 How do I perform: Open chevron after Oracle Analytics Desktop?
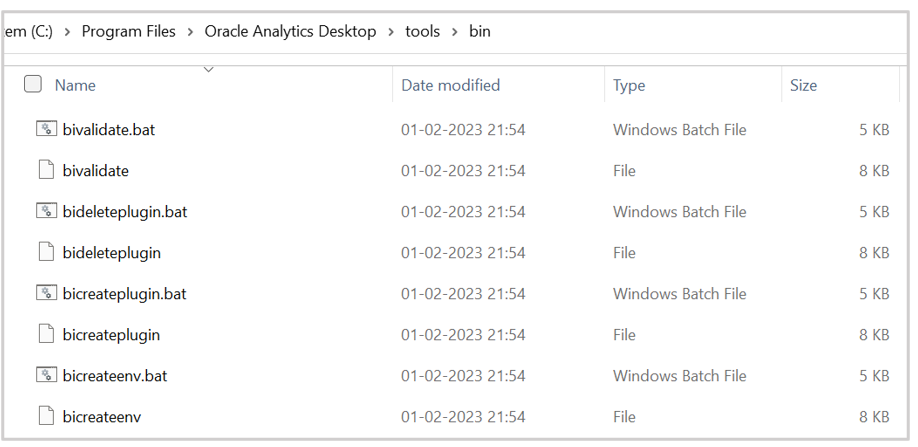(391, 32)
